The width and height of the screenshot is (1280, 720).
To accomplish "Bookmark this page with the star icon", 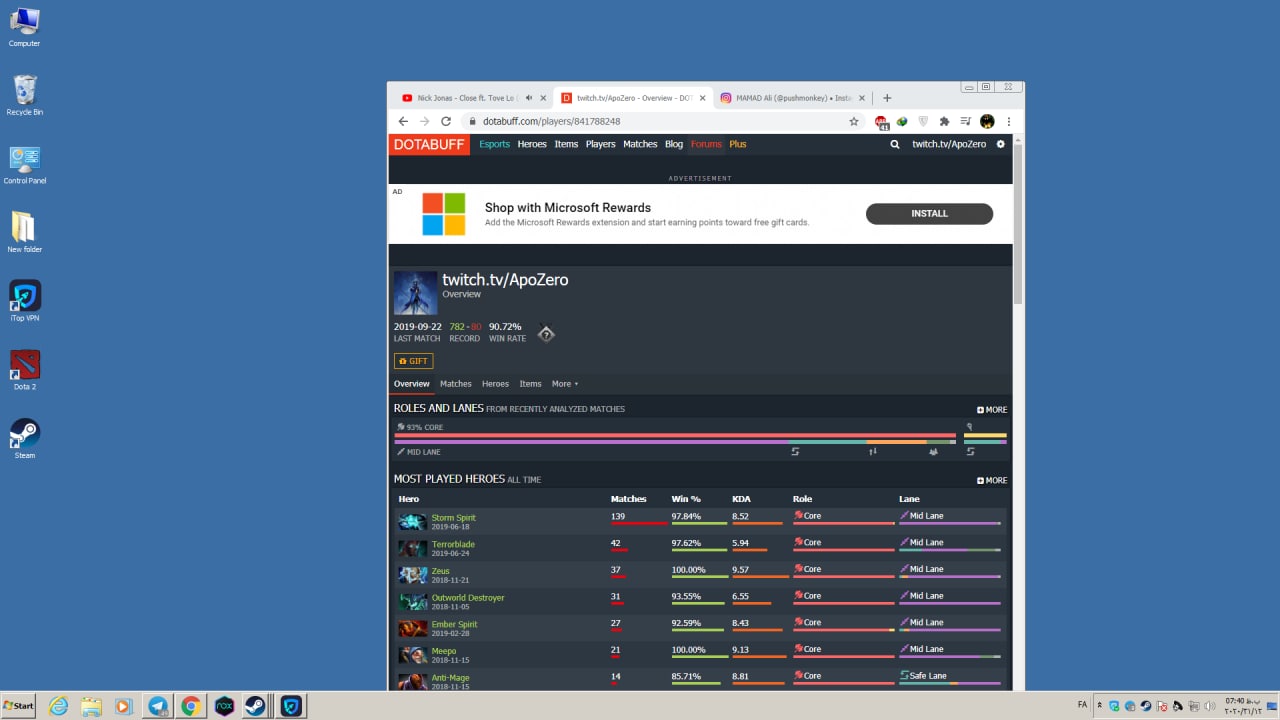I will (854, 121).
